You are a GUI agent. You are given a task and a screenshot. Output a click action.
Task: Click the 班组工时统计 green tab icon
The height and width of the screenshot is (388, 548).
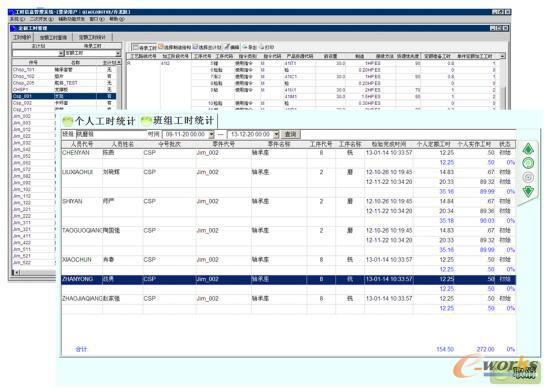pos(146,121)
